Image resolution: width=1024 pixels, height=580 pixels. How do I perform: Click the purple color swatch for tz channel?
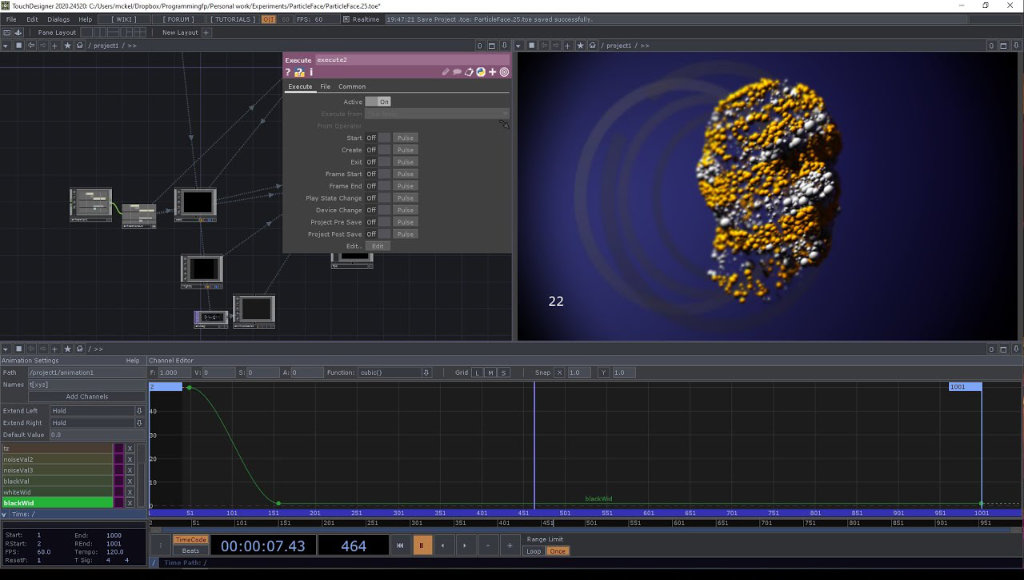click(x=119, y=449)
